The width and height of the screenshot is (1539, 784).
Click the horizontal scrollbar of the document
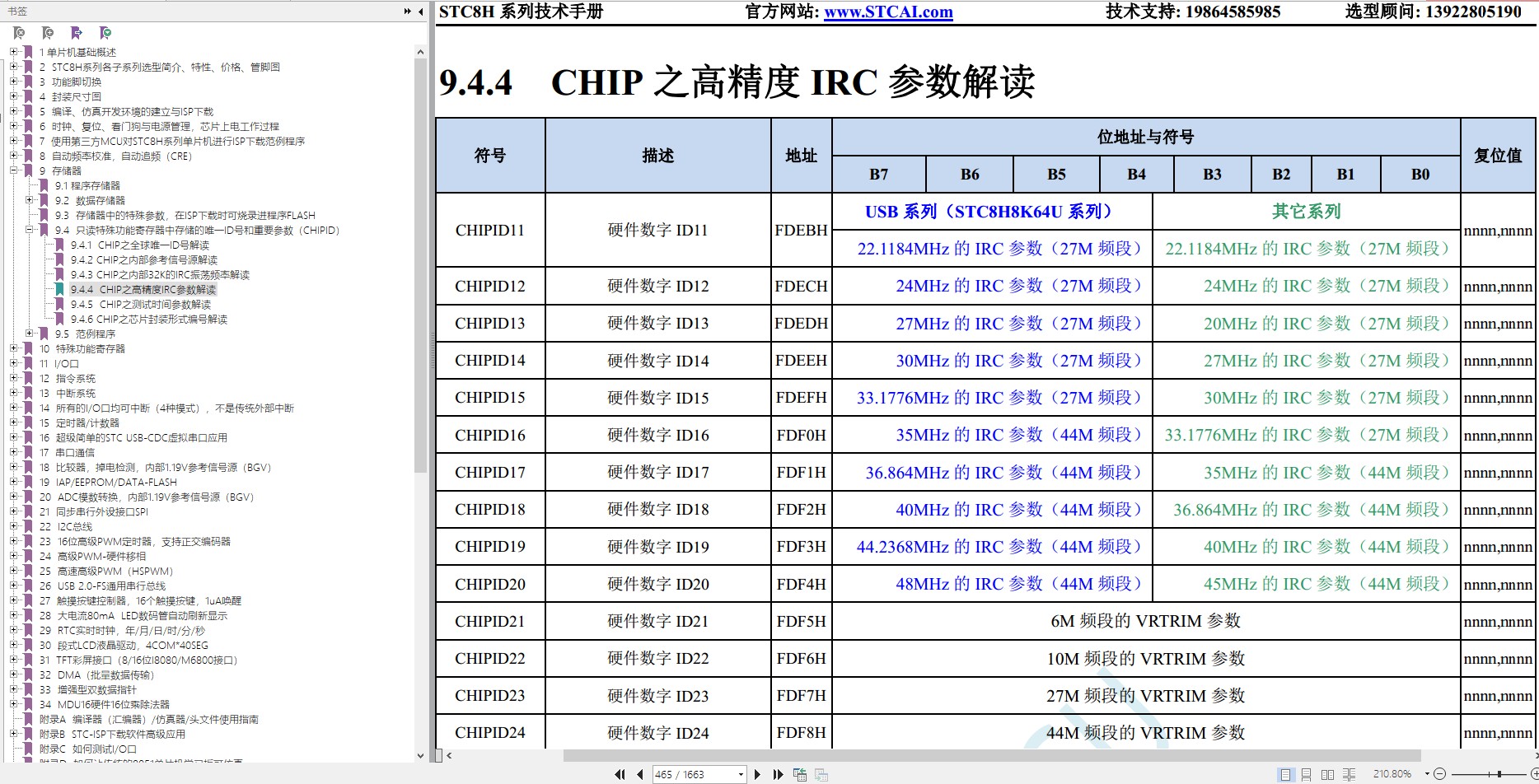[x=992, y=754]
